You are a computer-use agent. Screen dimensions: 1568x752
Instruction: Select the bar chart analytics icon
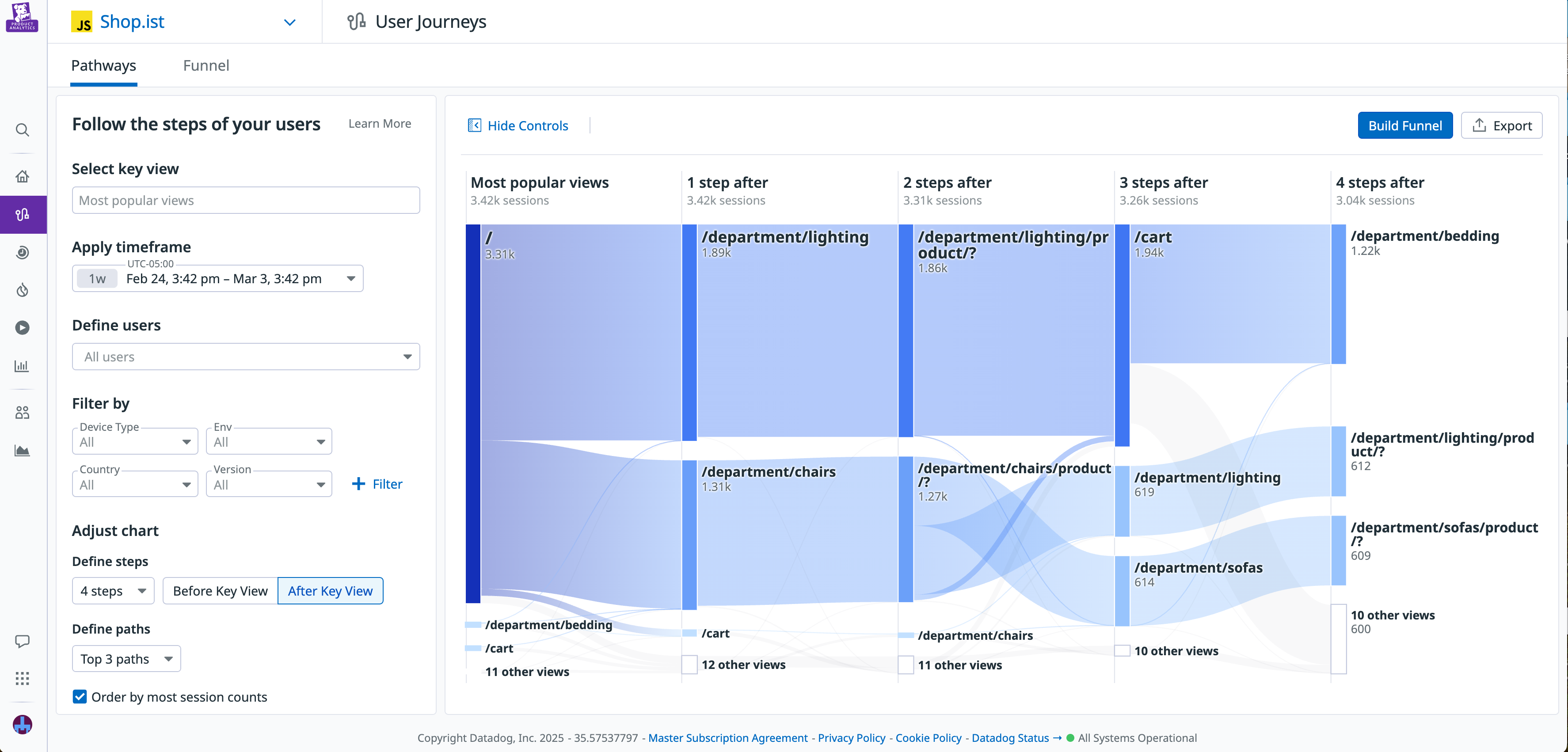[x=23, y=366]
